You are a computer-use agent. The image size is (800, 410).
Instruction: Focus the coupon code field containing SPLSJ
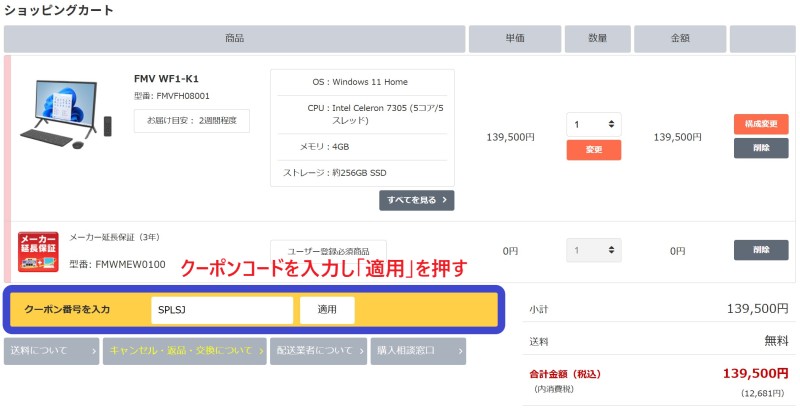point(222,310)
